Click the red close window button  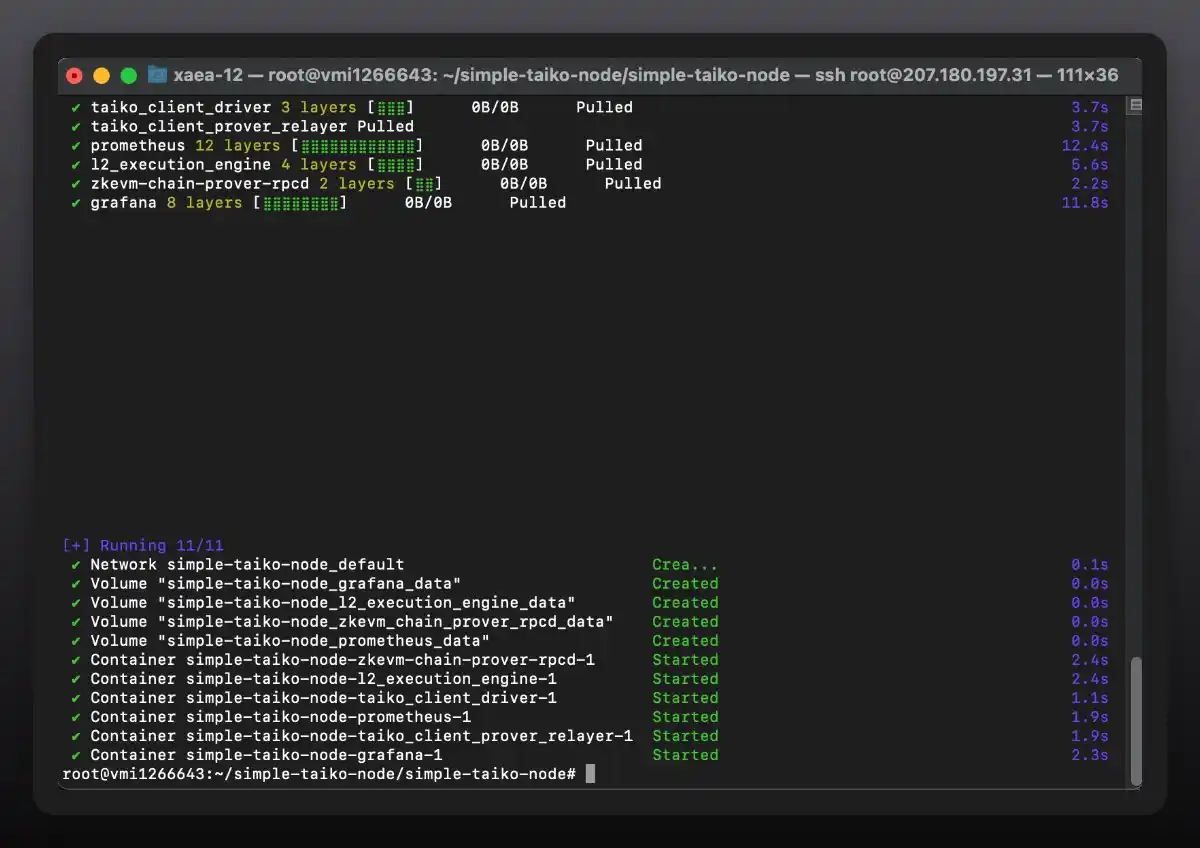(x=74, y=76)
